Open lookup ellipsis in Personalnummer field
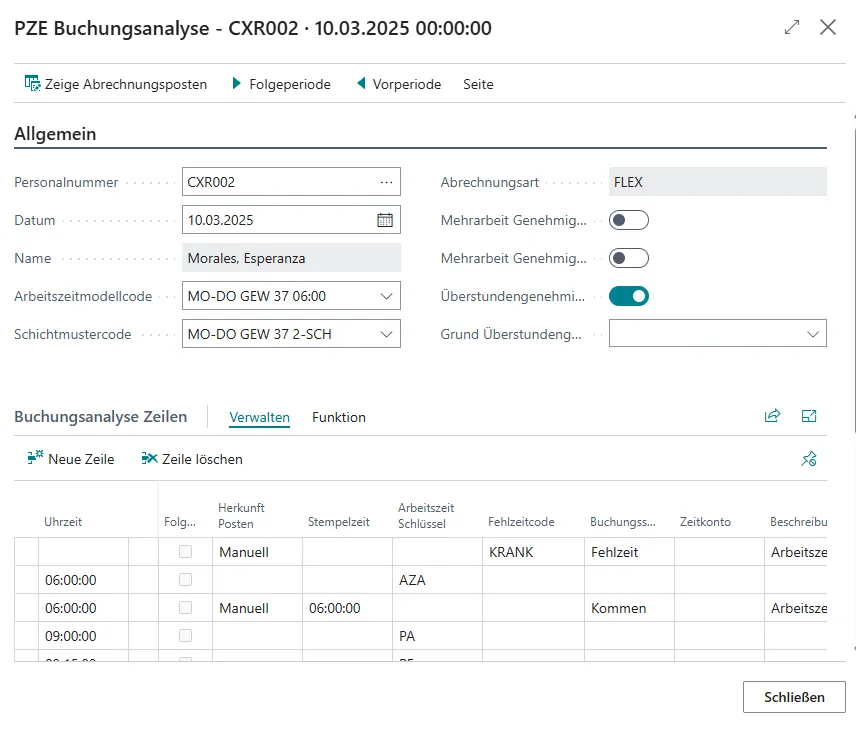Viewport: 856px width, 737px height. tap(386, 182)
